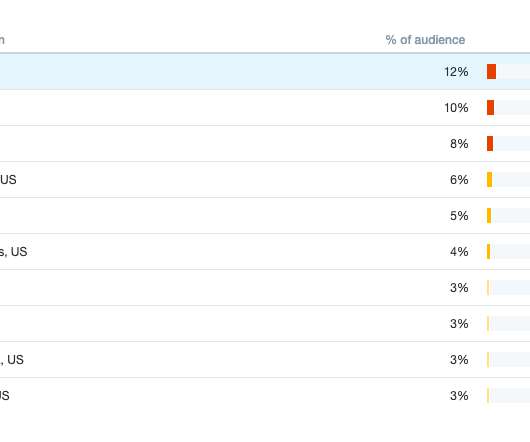The image size is (530, 442).
Task: Open the location label in the last row
Action: pyautogui.click(x=4, y=396)
